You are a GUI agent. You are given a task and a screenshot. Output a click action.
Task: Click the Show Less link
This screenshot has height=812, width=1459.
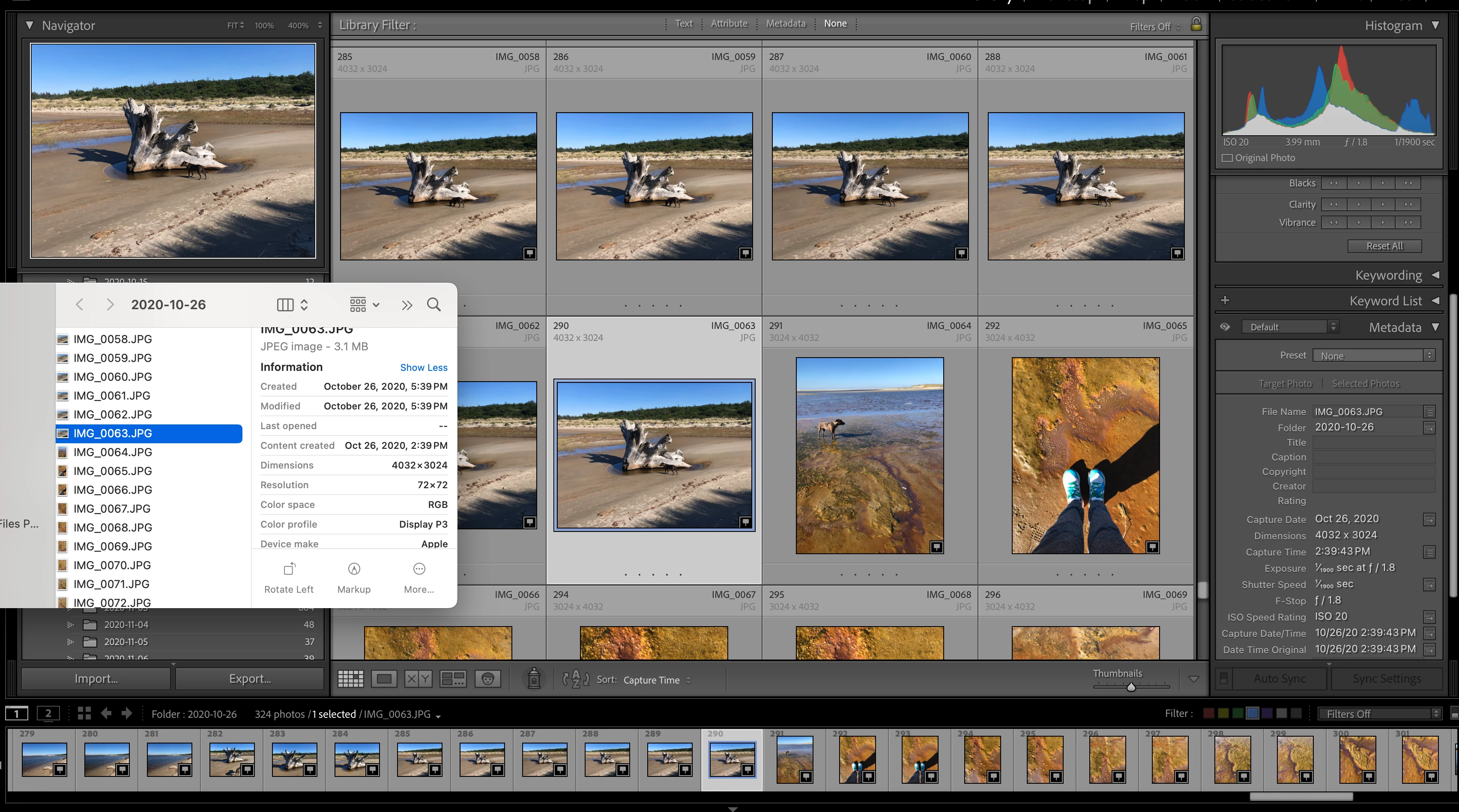click(x=423, y=367)
